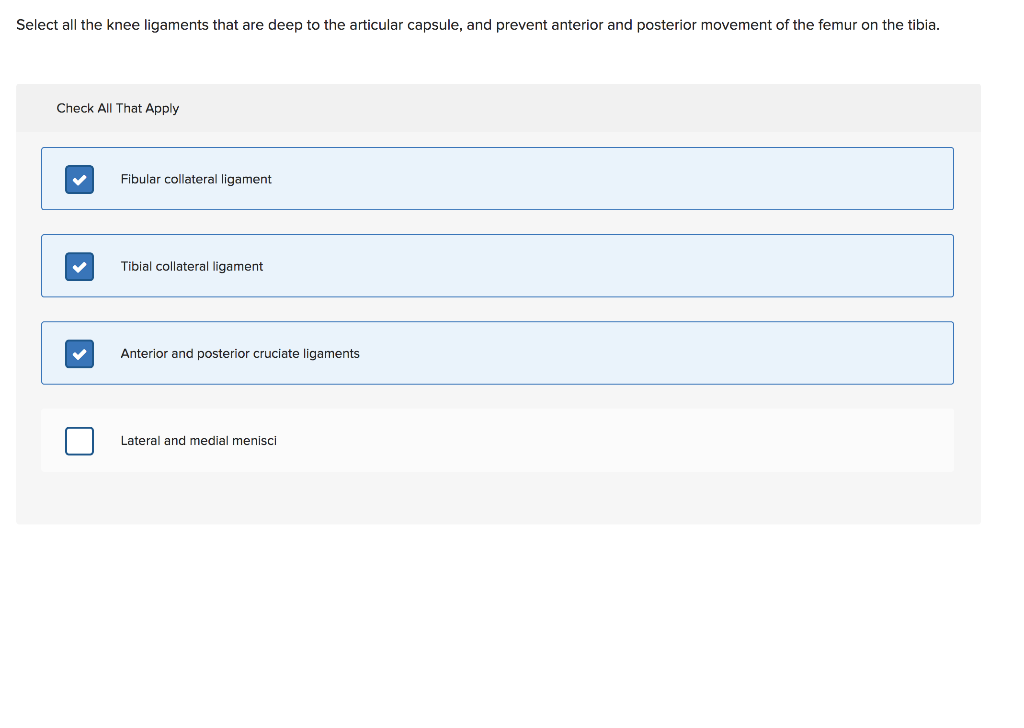
Task: Click the Lateral and medial menisci label text
Action: pos(198,440)
